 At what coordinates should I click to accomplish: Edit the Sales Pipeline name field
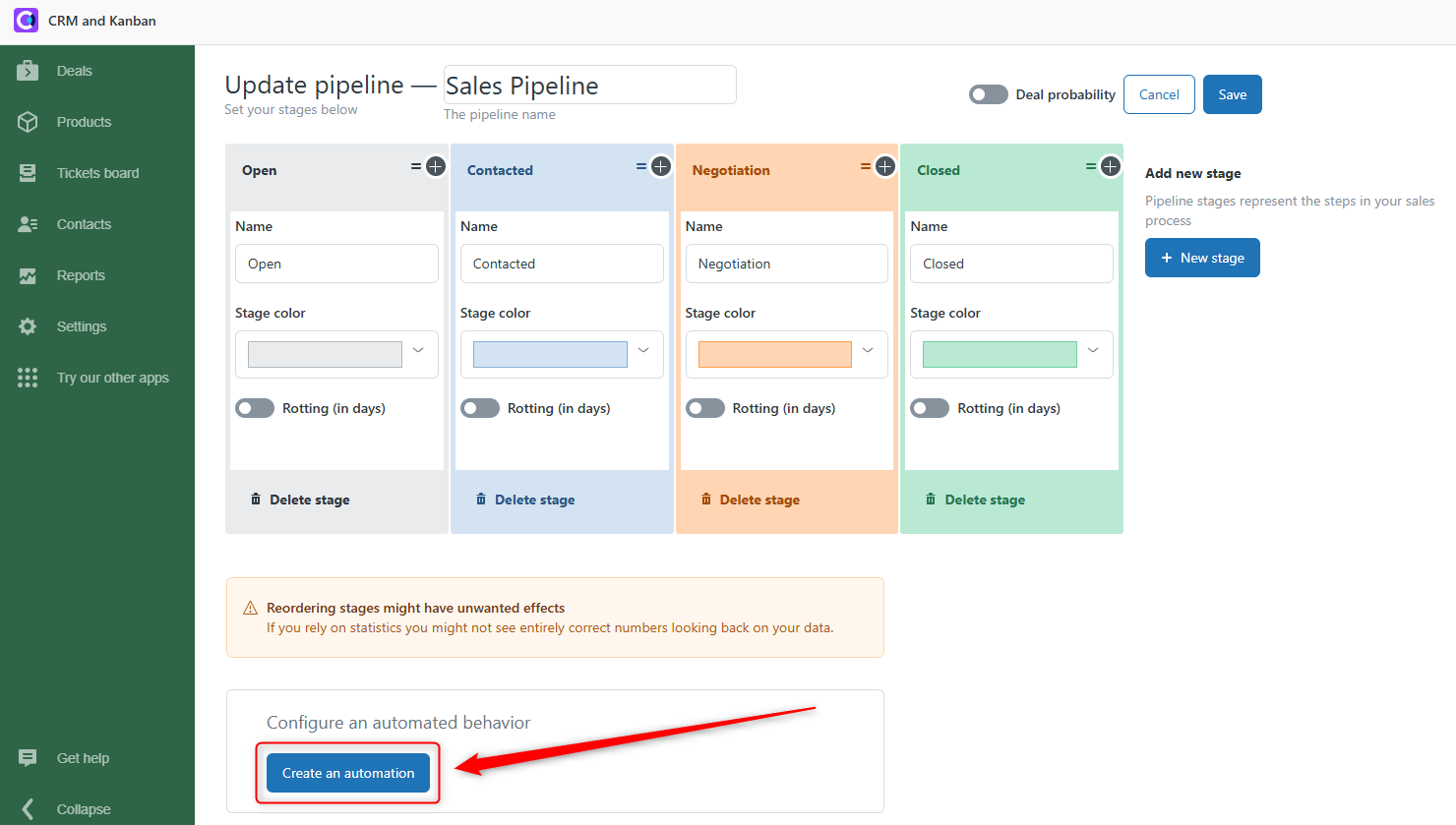(x=590, y=85)
